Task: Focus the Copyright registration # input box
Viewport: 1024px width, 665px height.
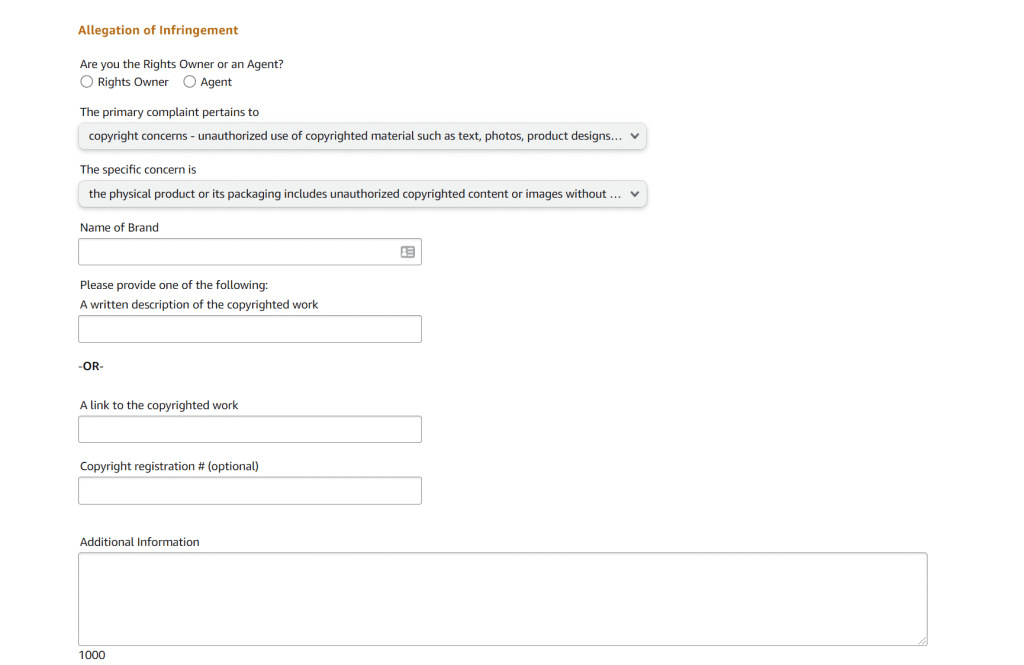Action: [250, 491]
